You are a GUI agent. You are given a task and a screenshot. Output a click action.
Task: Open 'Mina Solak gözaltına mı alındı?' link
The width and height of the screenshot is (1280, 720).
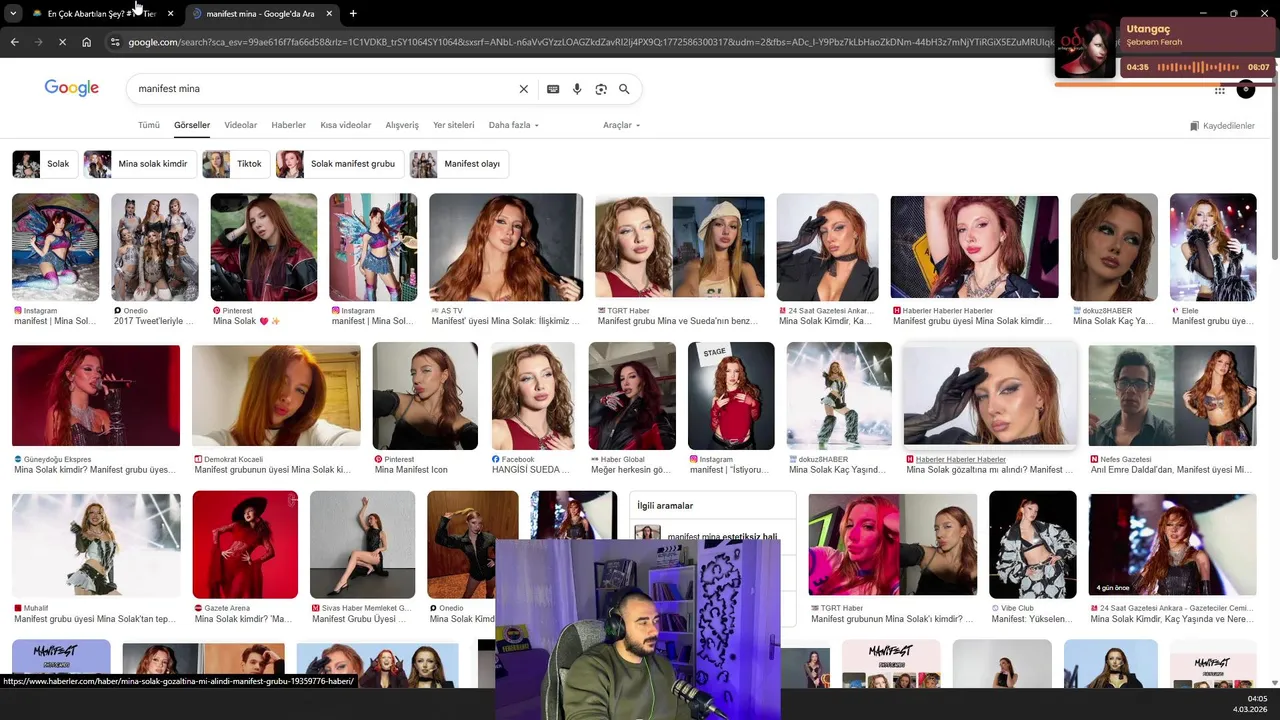tap(988, 469)
